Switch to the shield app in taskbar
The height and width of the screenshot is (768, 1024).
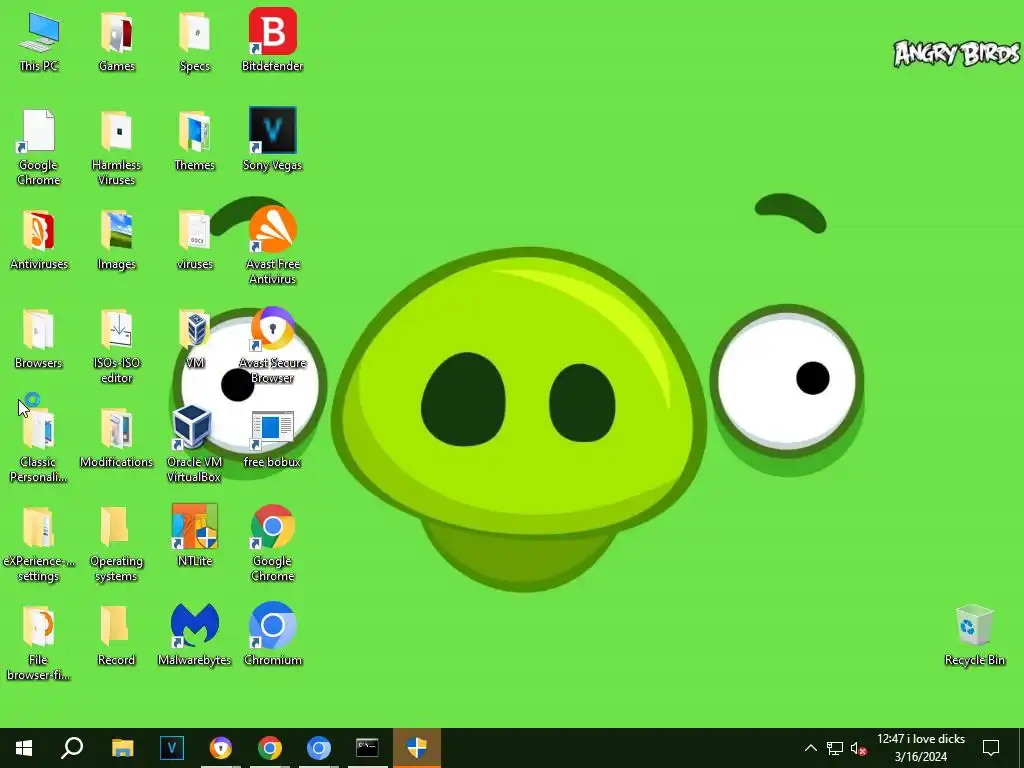click(x=417, y=748)
